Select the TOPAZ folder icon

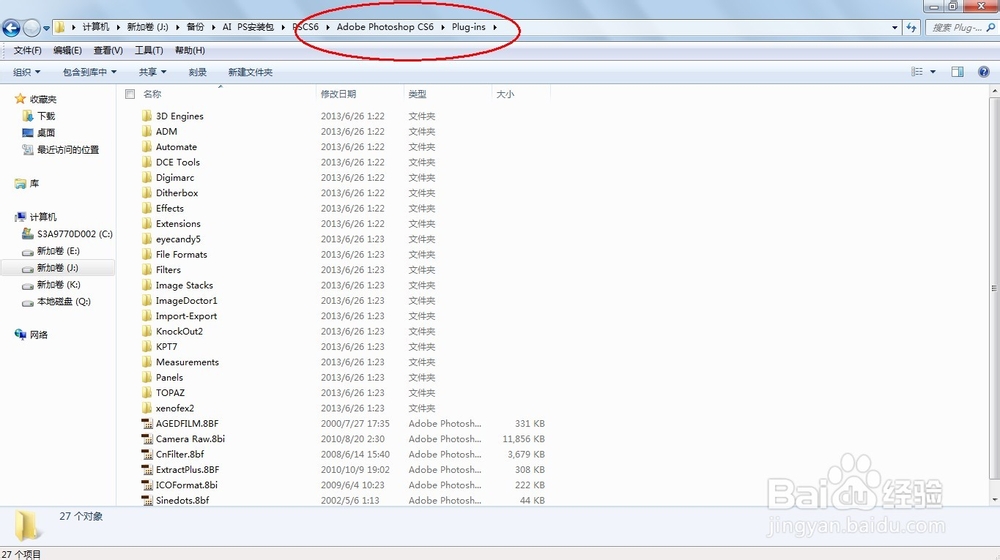147,392
